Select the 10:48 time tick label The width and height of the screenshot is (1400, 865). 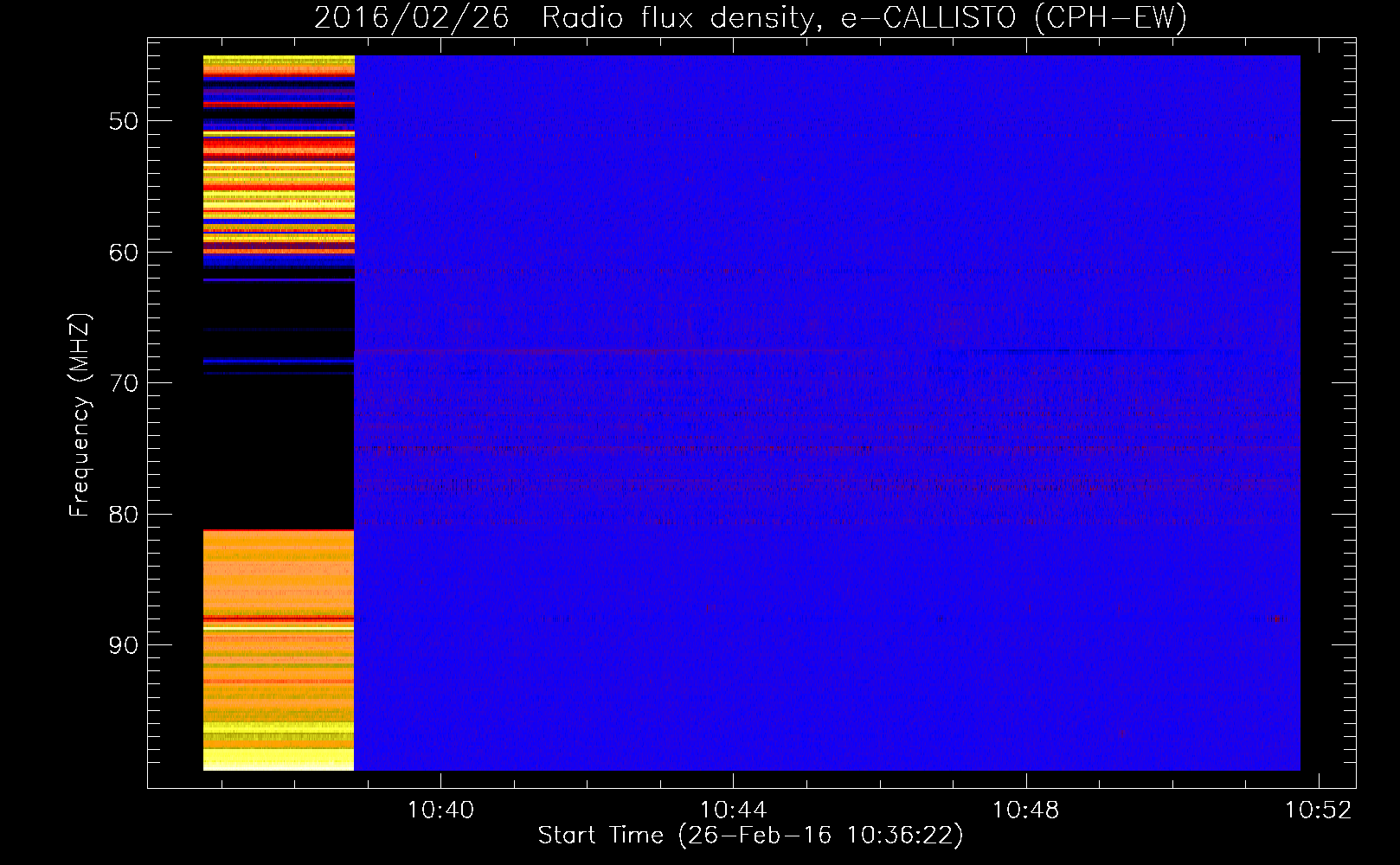pyautogui.click(x=1025, y=811)
